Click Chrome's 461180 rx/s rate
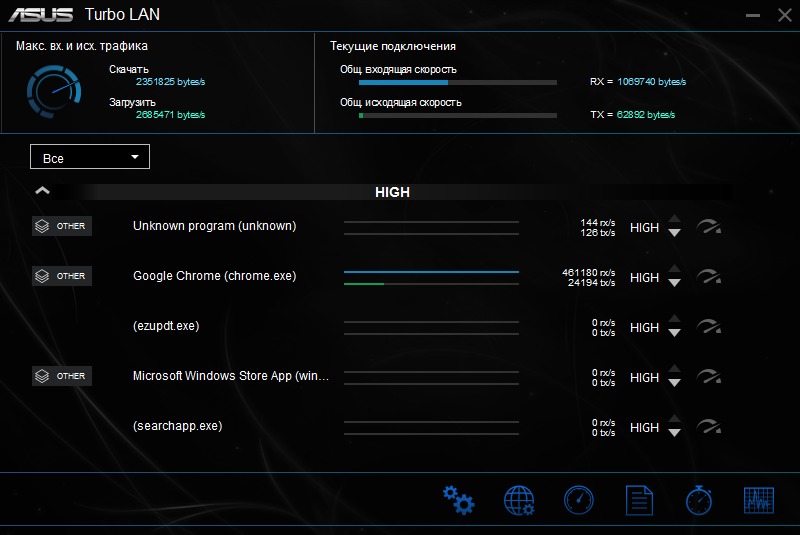The width and height of the screenshot is (800, 535). pyautogui.click(x=588, y=272)
